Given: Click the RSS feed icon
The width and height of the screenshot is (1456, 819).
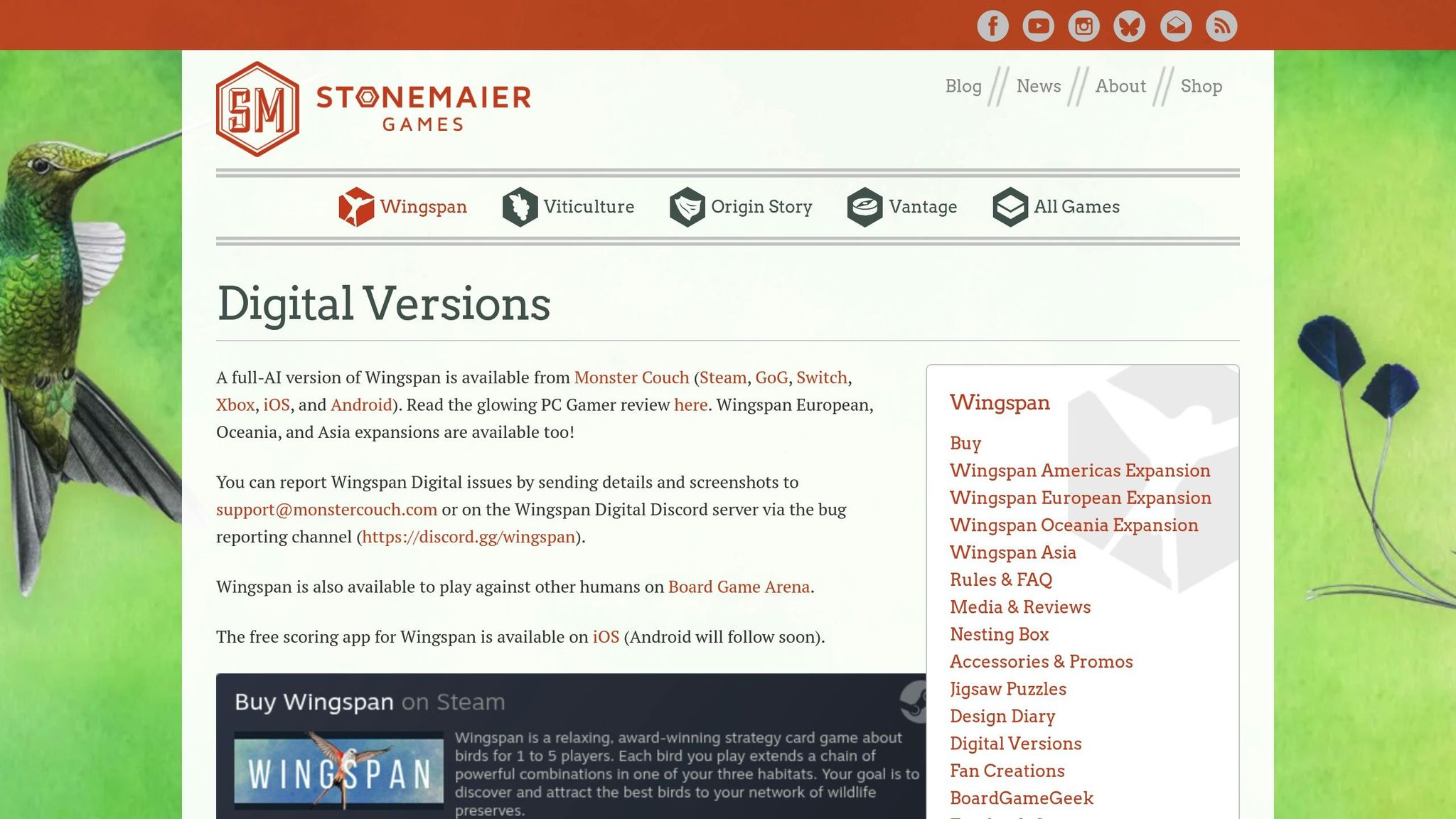Looking at the screenshot, I should (1221, 27).
